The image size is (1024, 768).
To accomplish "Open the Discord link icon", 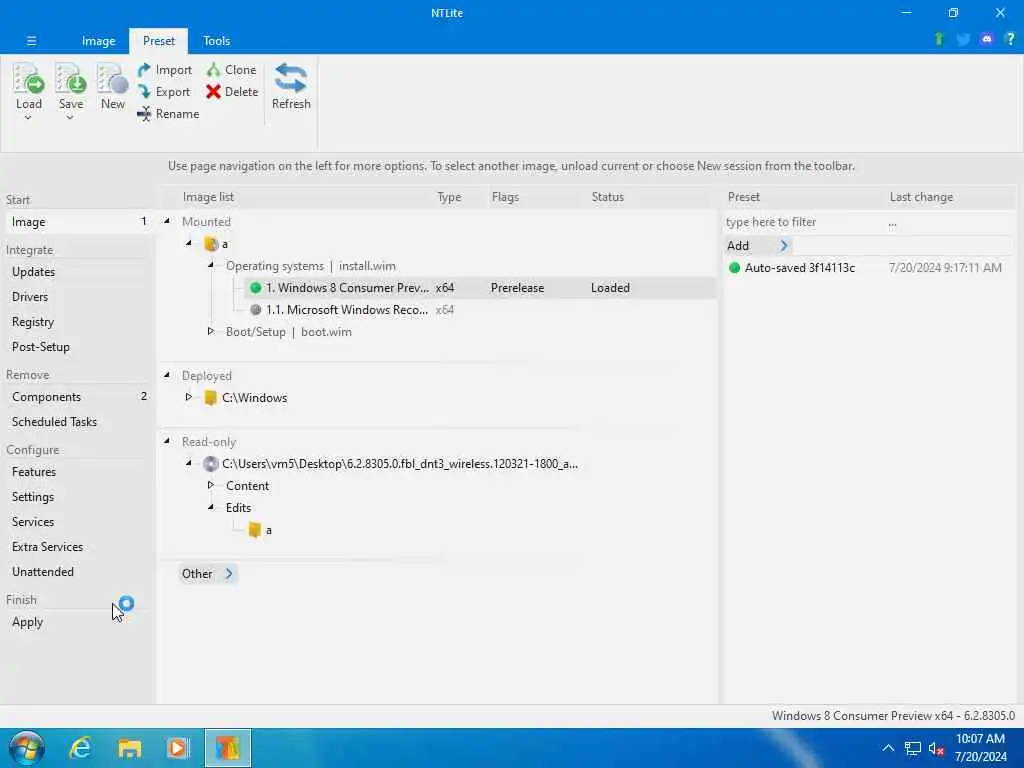I will pos(987,39).
